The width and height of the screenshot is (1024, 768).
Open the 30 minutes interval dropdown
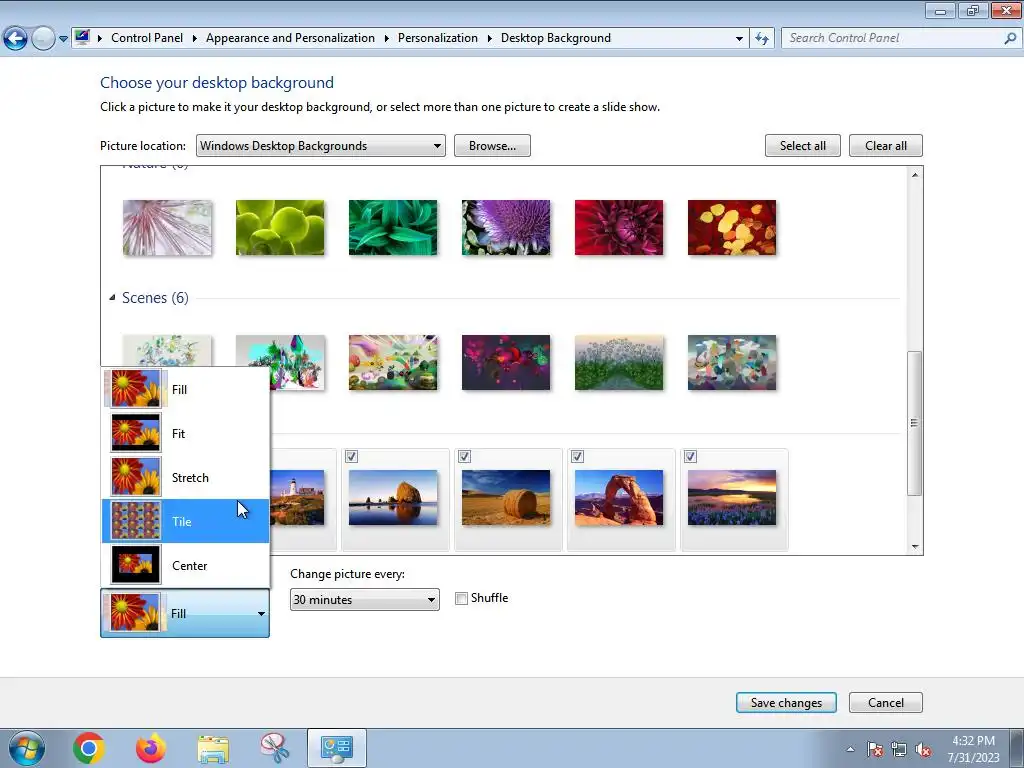click(x=364, y=600)
